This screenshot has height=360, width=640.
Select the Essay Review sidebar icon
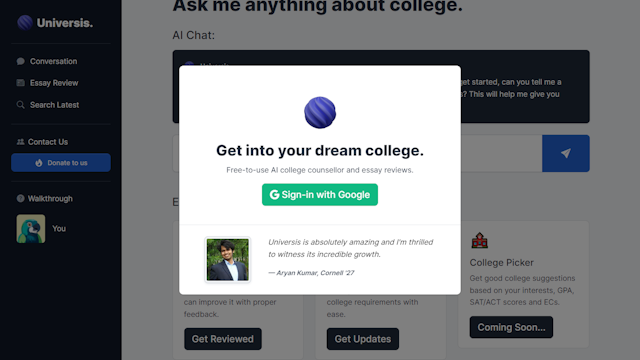click(x=20, y=83)
